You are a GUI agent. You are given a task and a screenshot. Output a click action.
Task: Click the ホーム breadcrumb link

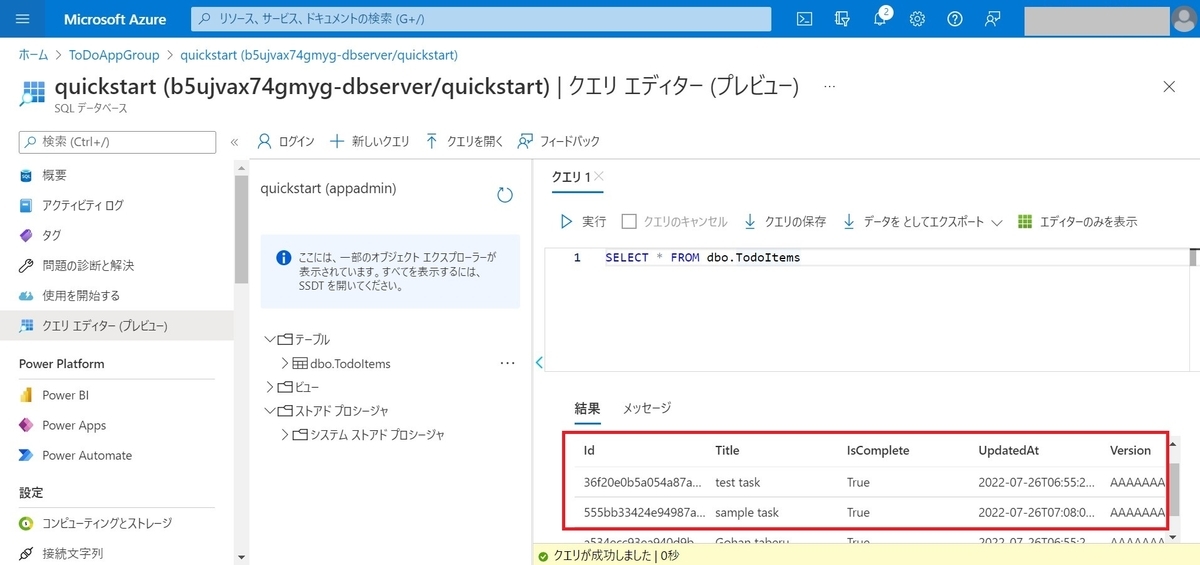pos(33,55)
